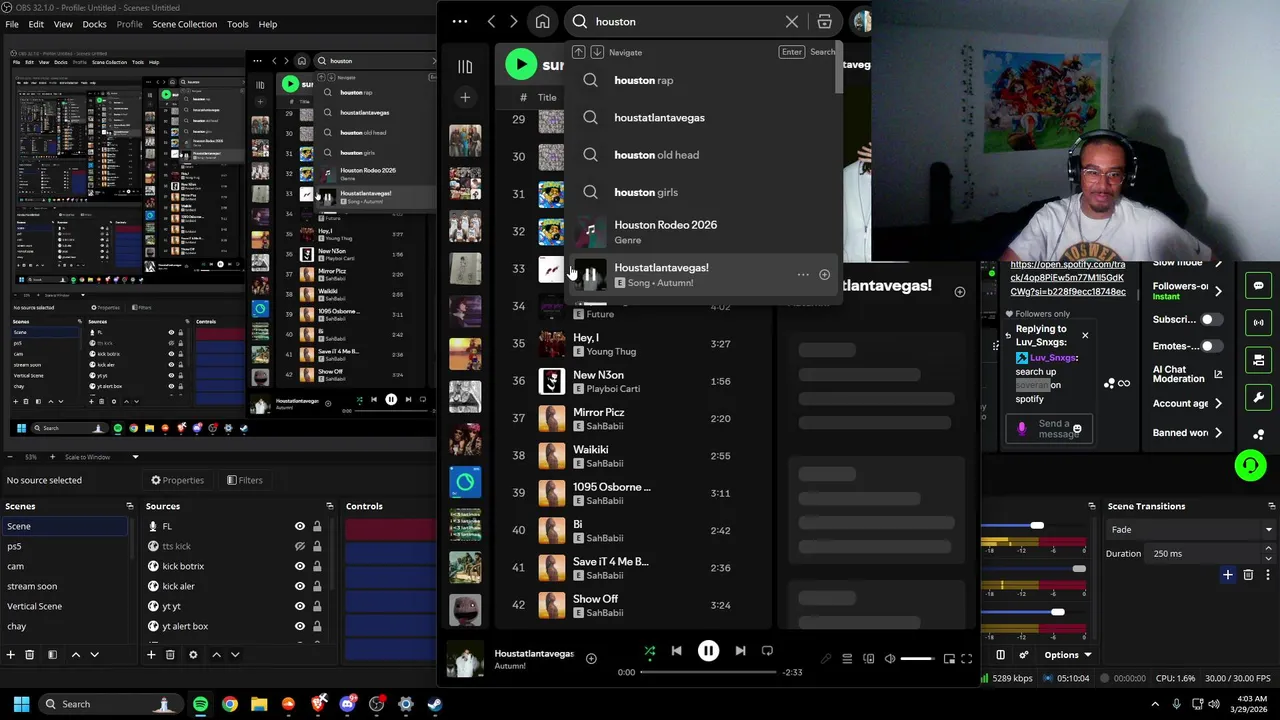
Task: Click Send a message chat input
Action: pos(1049,428)
